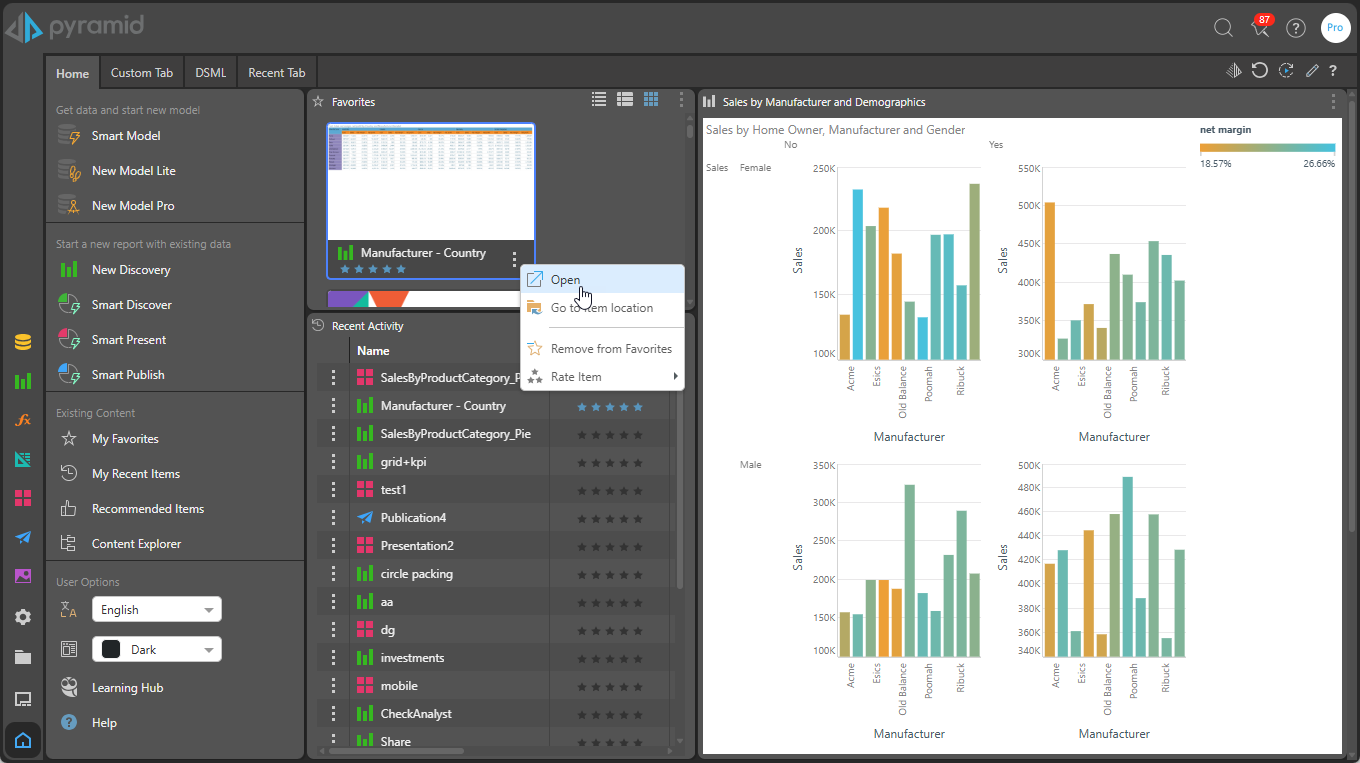Click Recent Activity horizontal scrollbar
The height and width of the screenshot is (763, 1360).
click(x=397, y=750)
